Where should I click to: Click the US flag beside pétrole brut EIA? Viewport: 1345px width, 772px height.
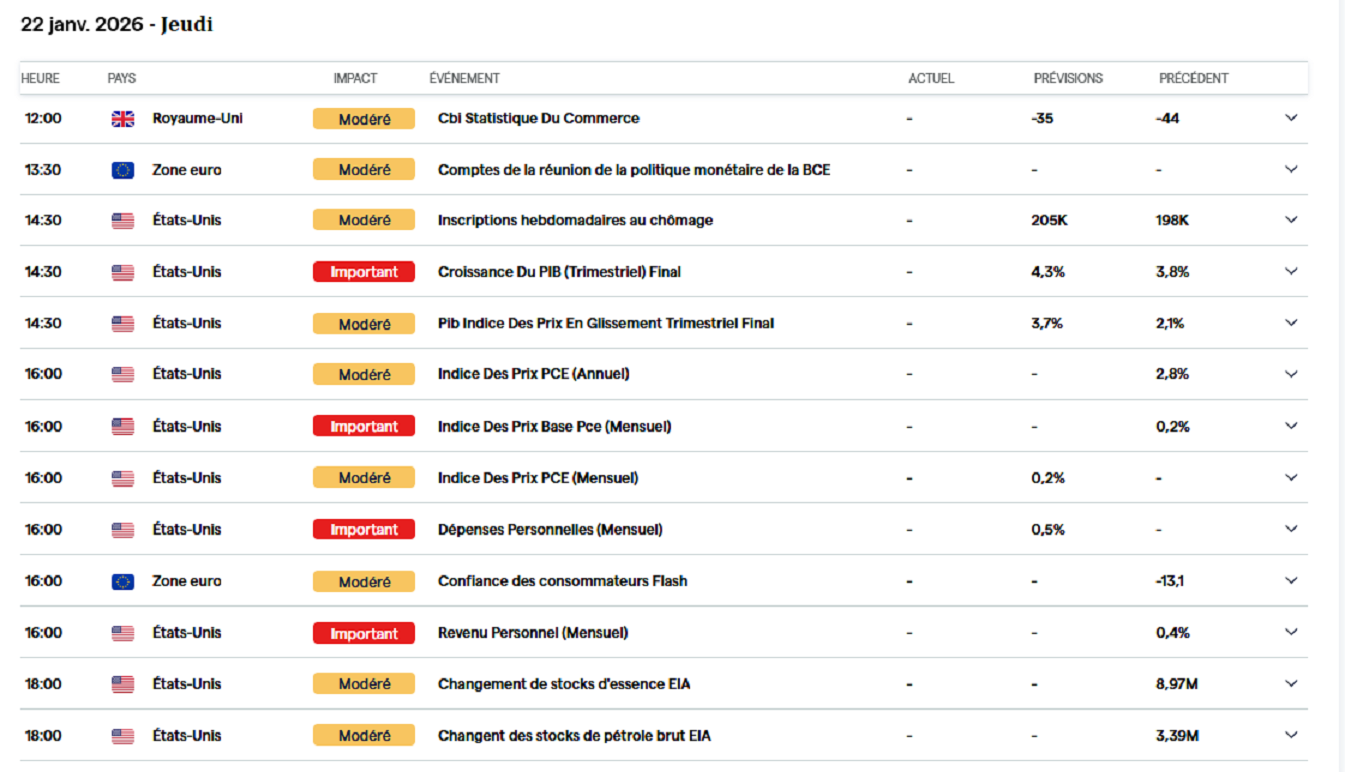(x=122, y=736)
